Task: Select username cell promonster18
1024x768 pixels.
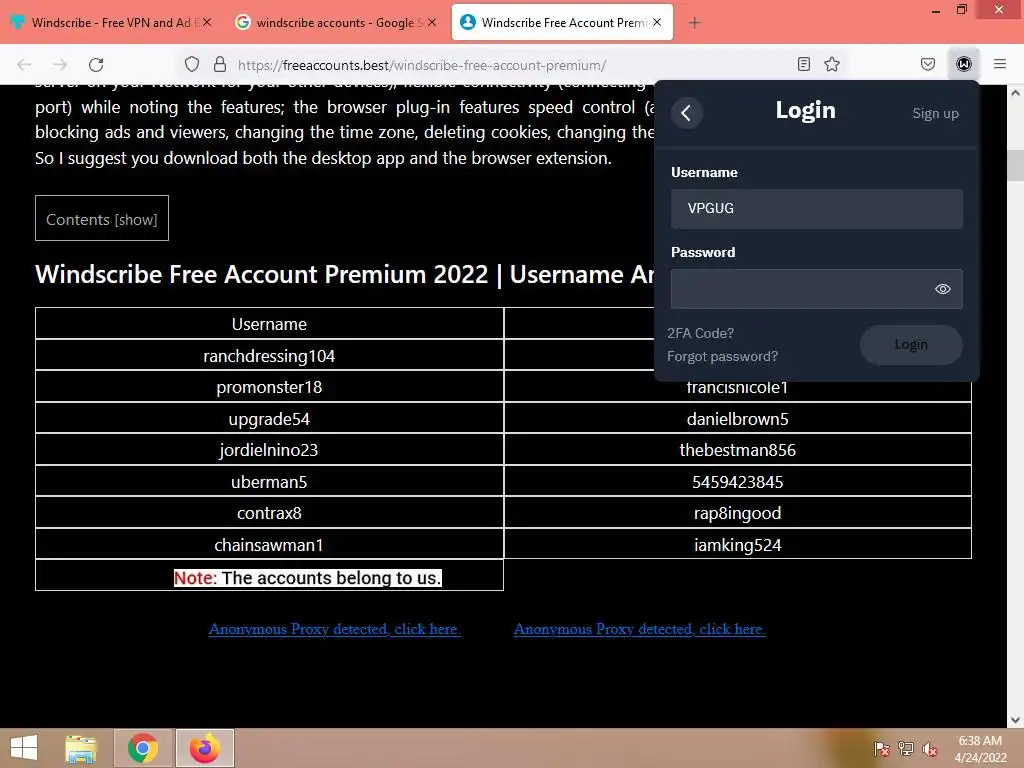Action: point(269,387)
